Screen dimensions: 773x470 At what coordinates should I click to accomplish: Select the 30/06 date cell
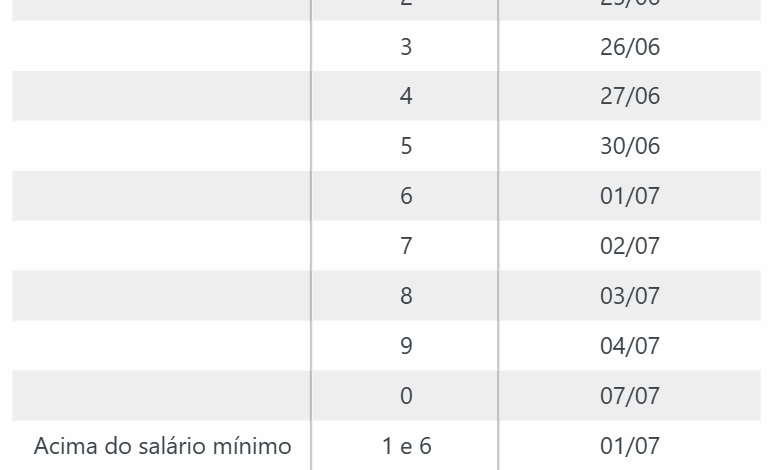630,146
